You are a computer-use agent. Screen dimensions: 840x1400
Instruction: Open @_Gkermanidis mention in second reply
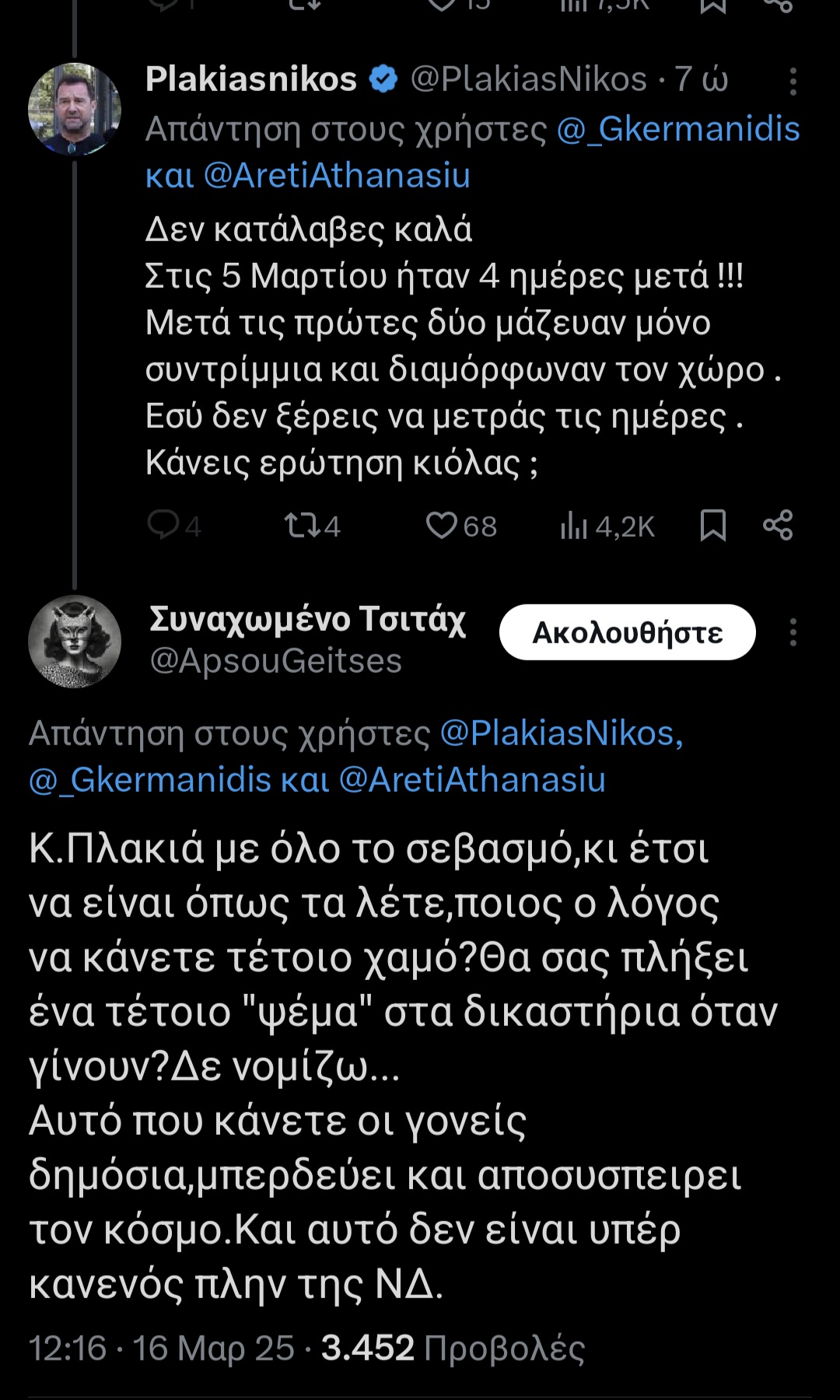click(150, 780)
